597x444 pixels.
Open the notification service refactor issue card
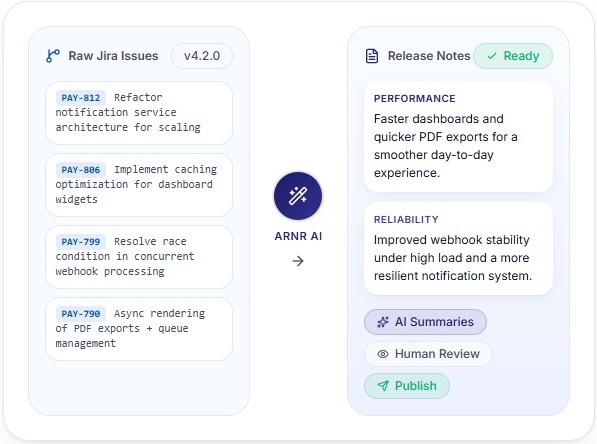[139, 113]
